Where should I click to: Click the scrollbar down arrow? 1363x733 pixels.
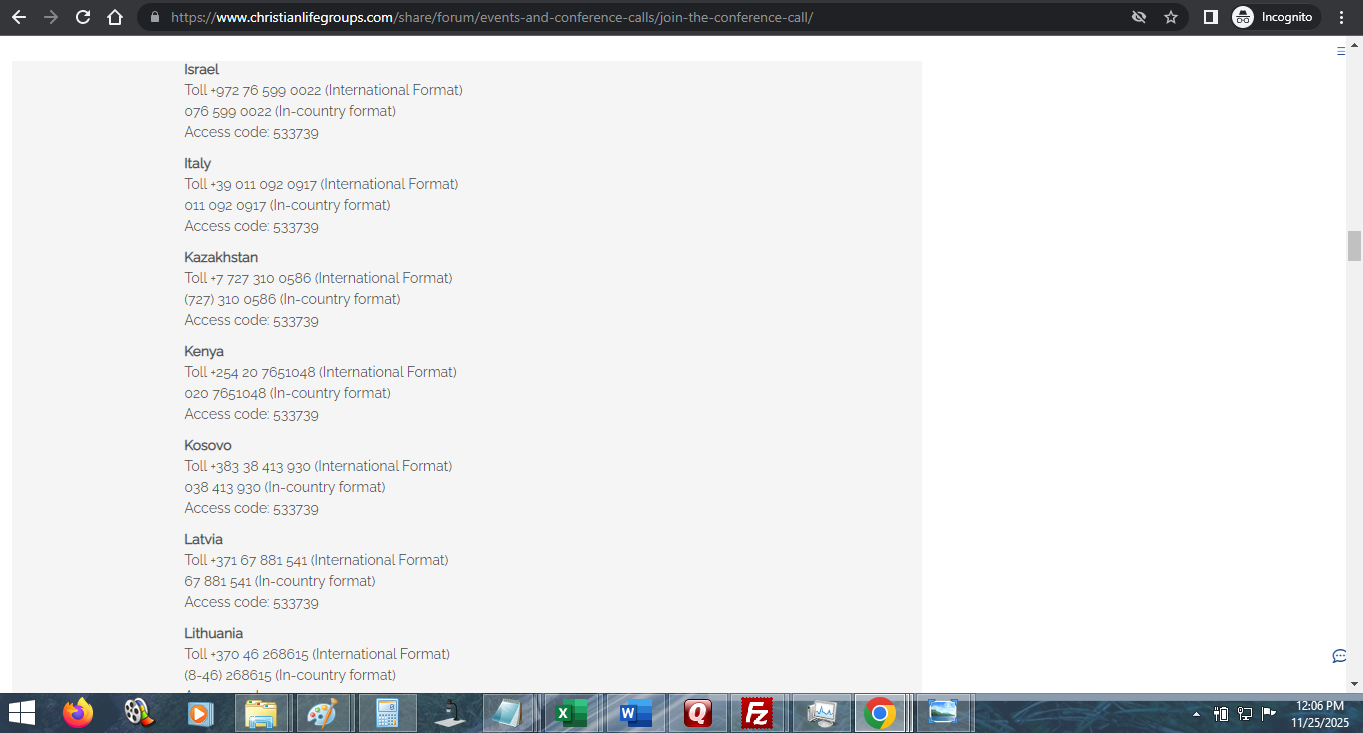pos(1354,684)
